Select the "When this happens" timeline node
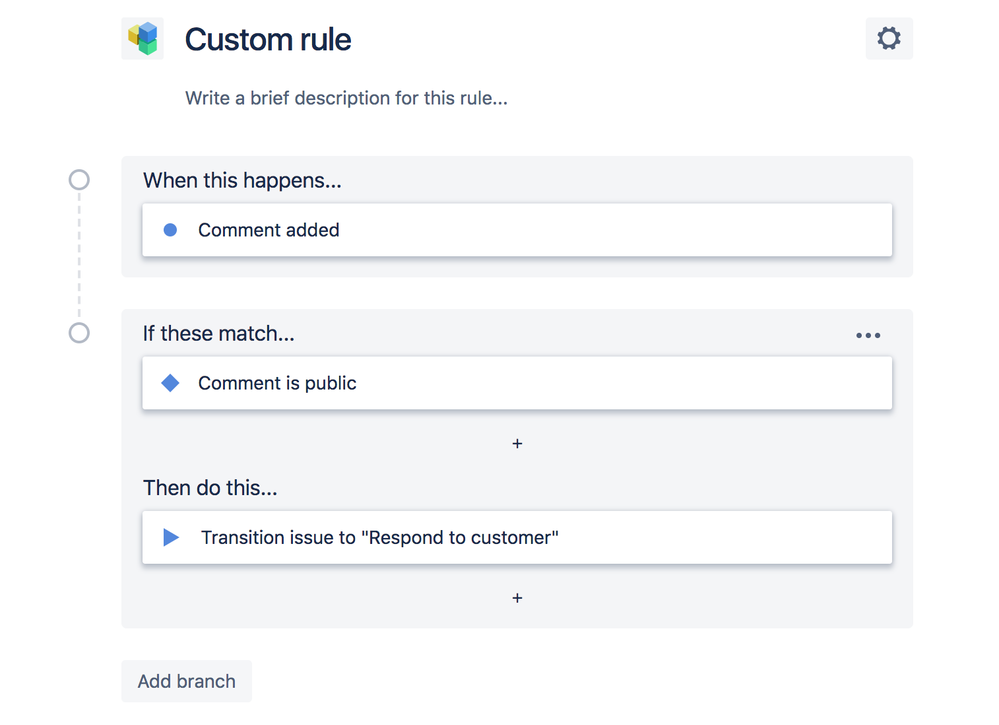Viewport: 999px width, 725px height. pyautogui.click(x=79, y=180)
